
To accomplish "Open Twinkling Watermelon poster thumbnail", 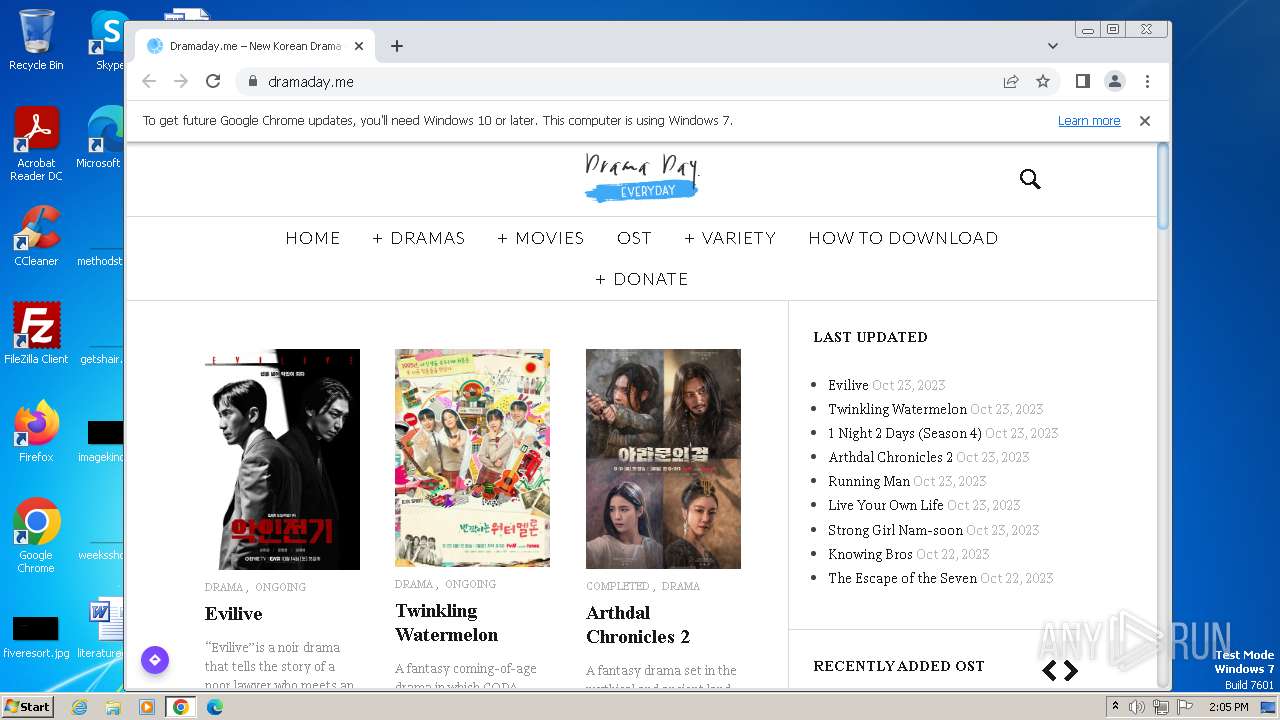I will coord(472,458).
